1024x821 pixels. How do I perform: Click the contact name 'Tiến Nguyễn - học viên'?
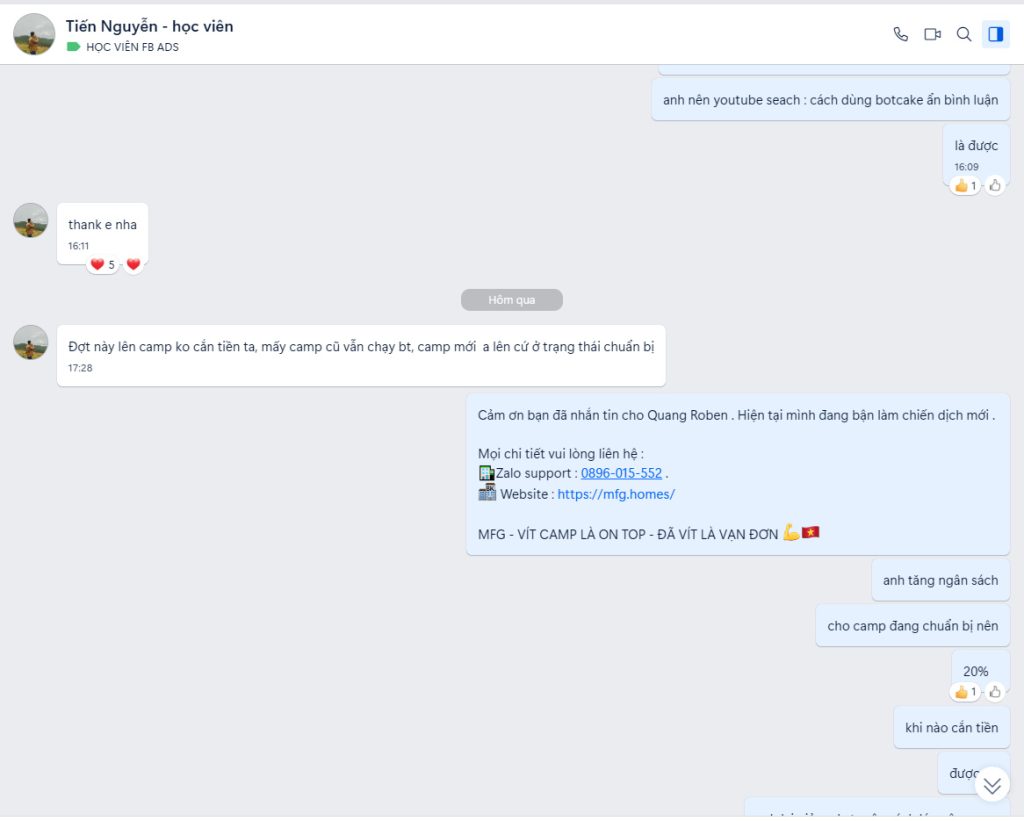click(x=149, y=26)
